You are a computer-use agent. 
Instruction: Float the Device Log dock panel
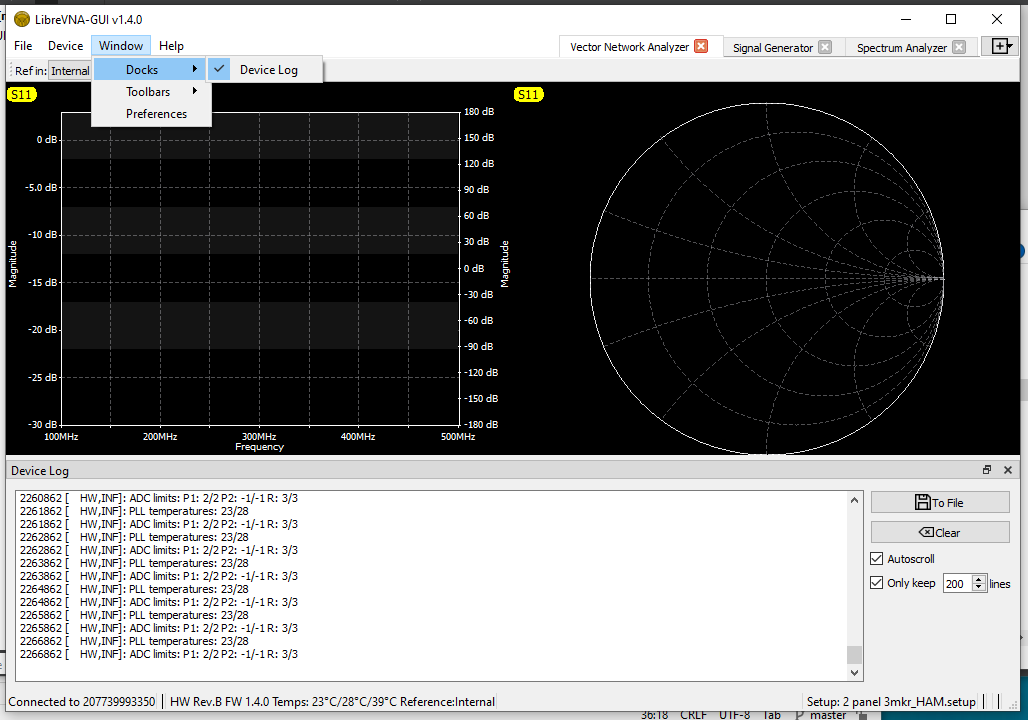[x=987, y=470]
